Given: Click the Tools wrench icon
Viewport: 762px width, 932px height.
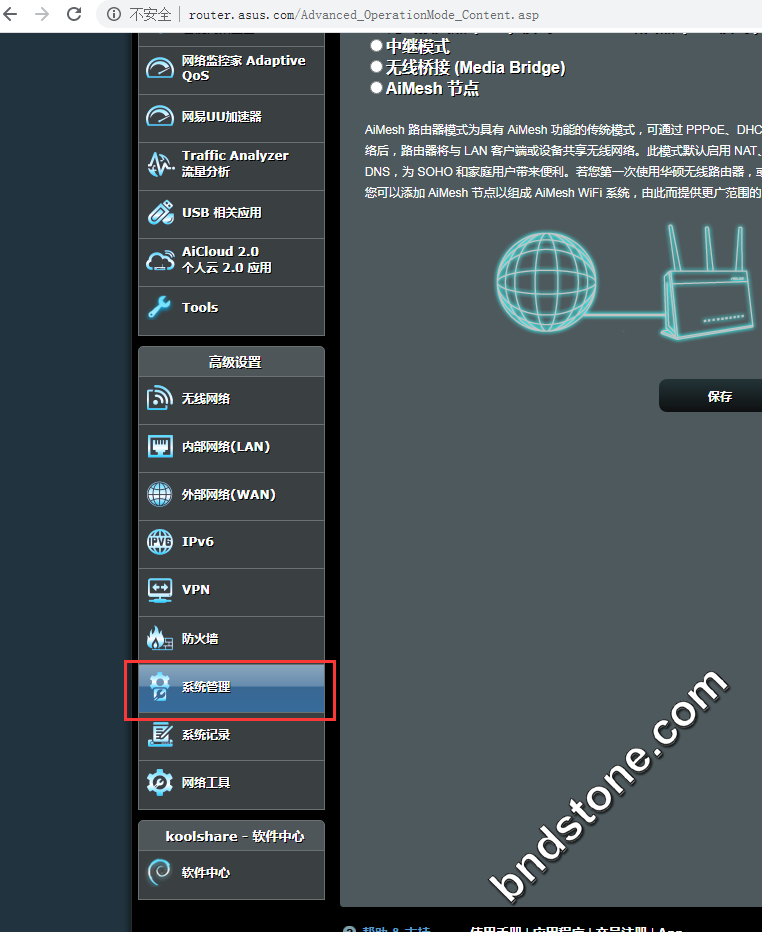Looking at the screenshot, I should 159,307.
